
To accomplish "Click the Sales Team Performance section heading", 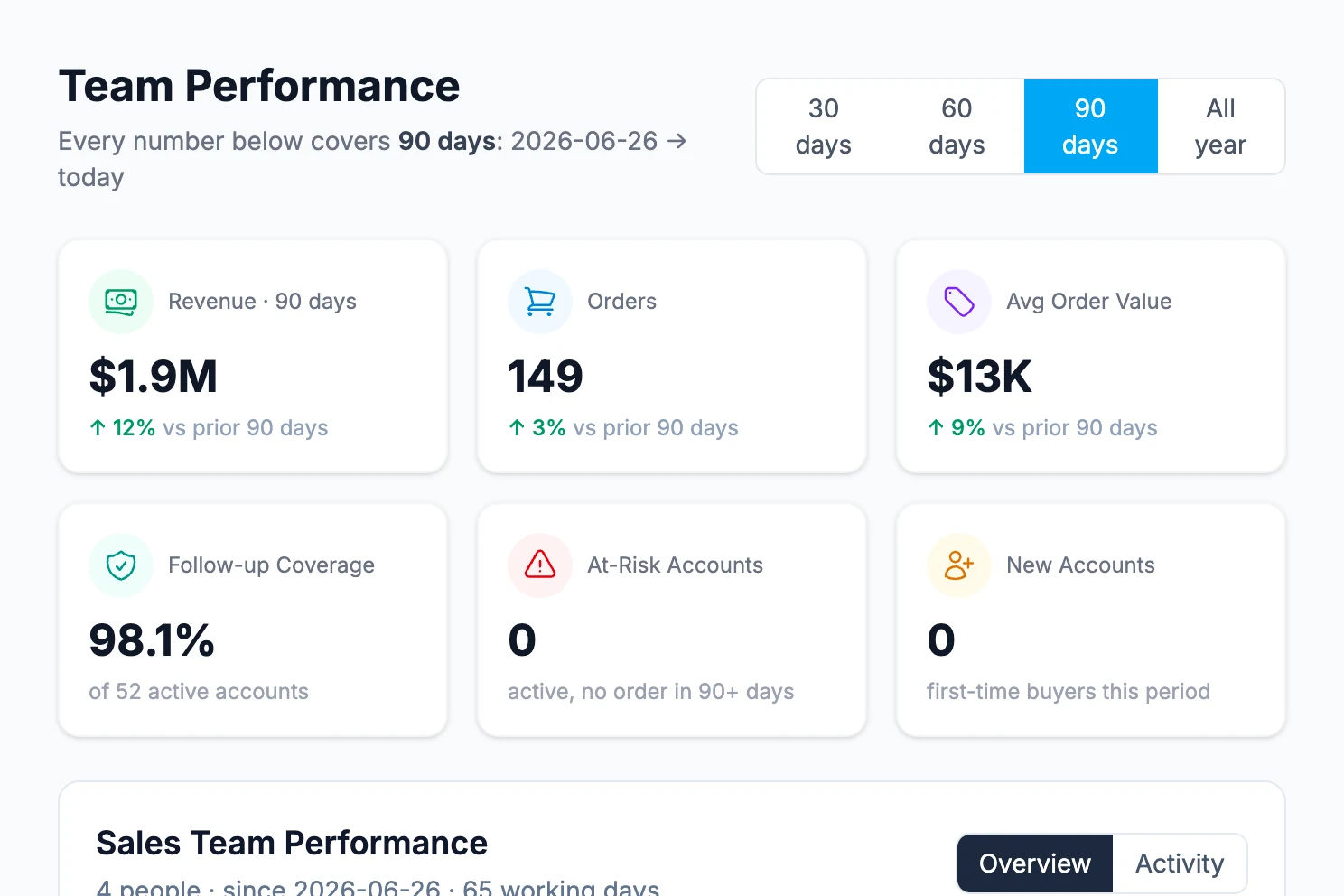I will [292, 843].
